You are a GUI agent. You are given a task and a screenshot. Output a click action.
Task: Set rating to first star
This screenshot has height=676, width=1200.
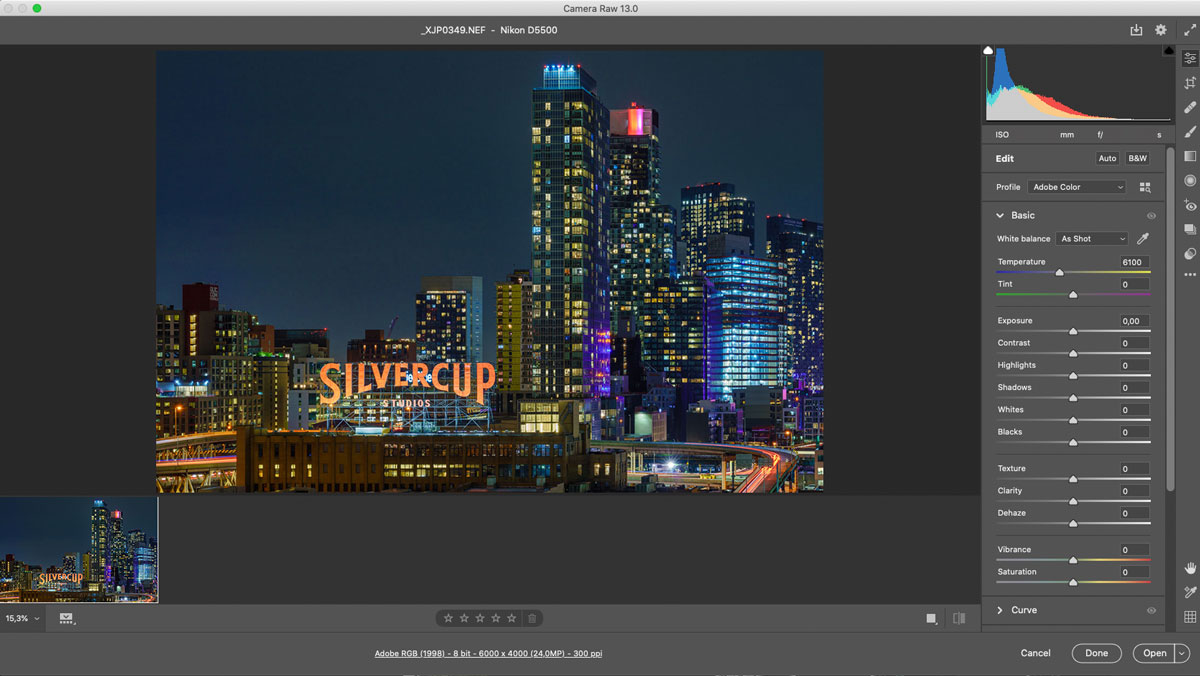448,618
